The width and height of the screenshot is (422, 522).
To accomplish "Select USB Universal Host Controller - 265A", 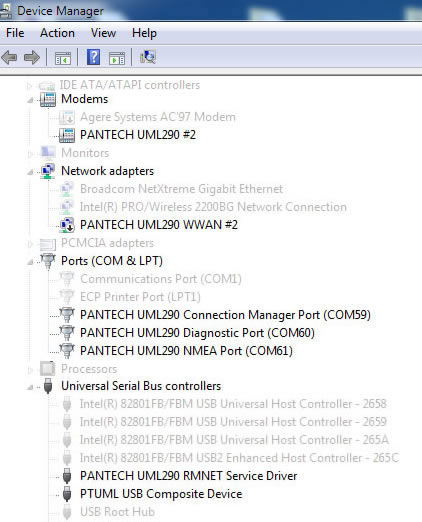I will [234, 440].
